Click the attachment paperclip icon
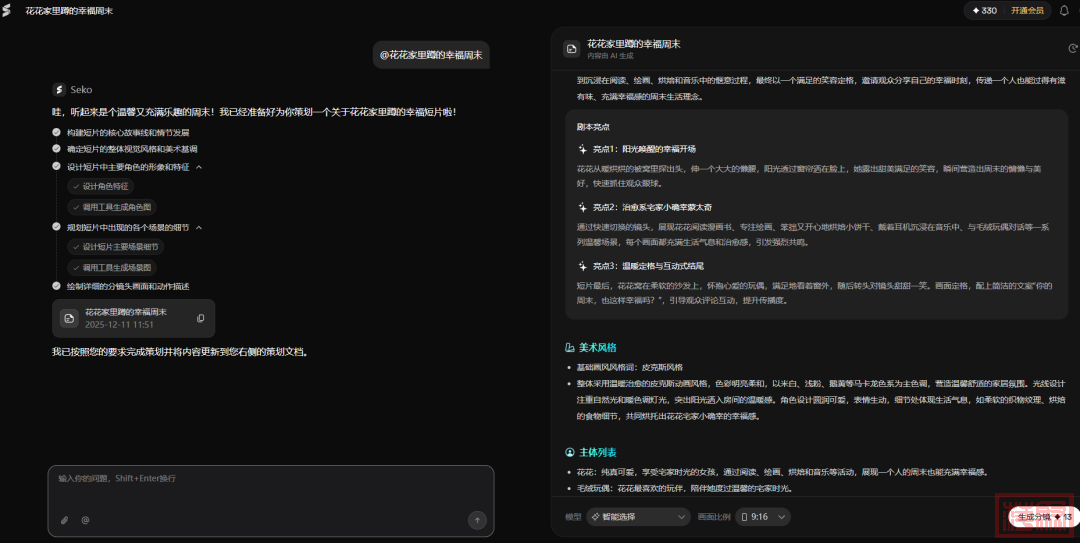The width and height of the screenshot is (1080, 543). (x=64, y=520)
